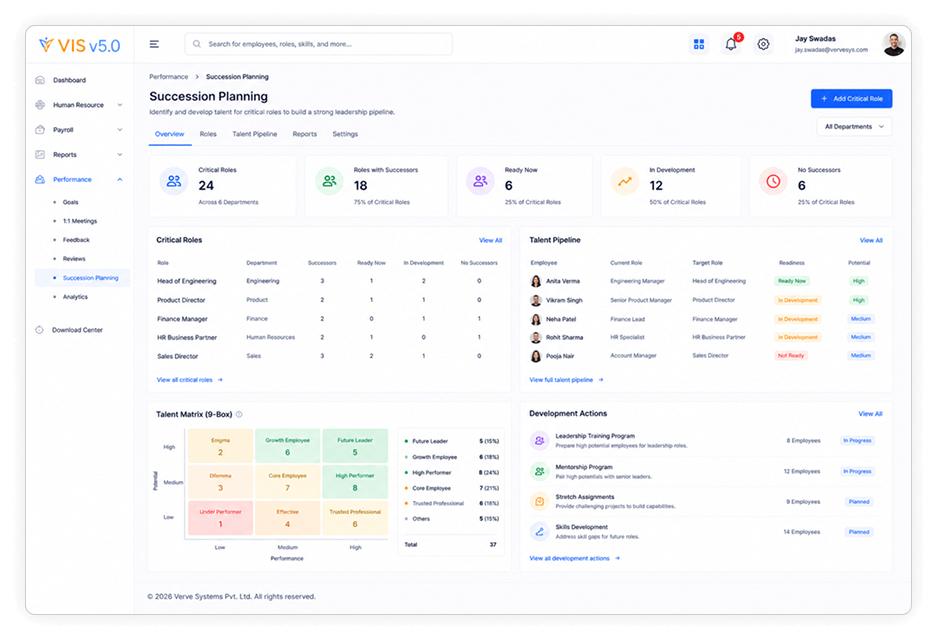Switch to the Roles tab
The image size is (937, 640).
pyautogui.click(x=208, y=134)
